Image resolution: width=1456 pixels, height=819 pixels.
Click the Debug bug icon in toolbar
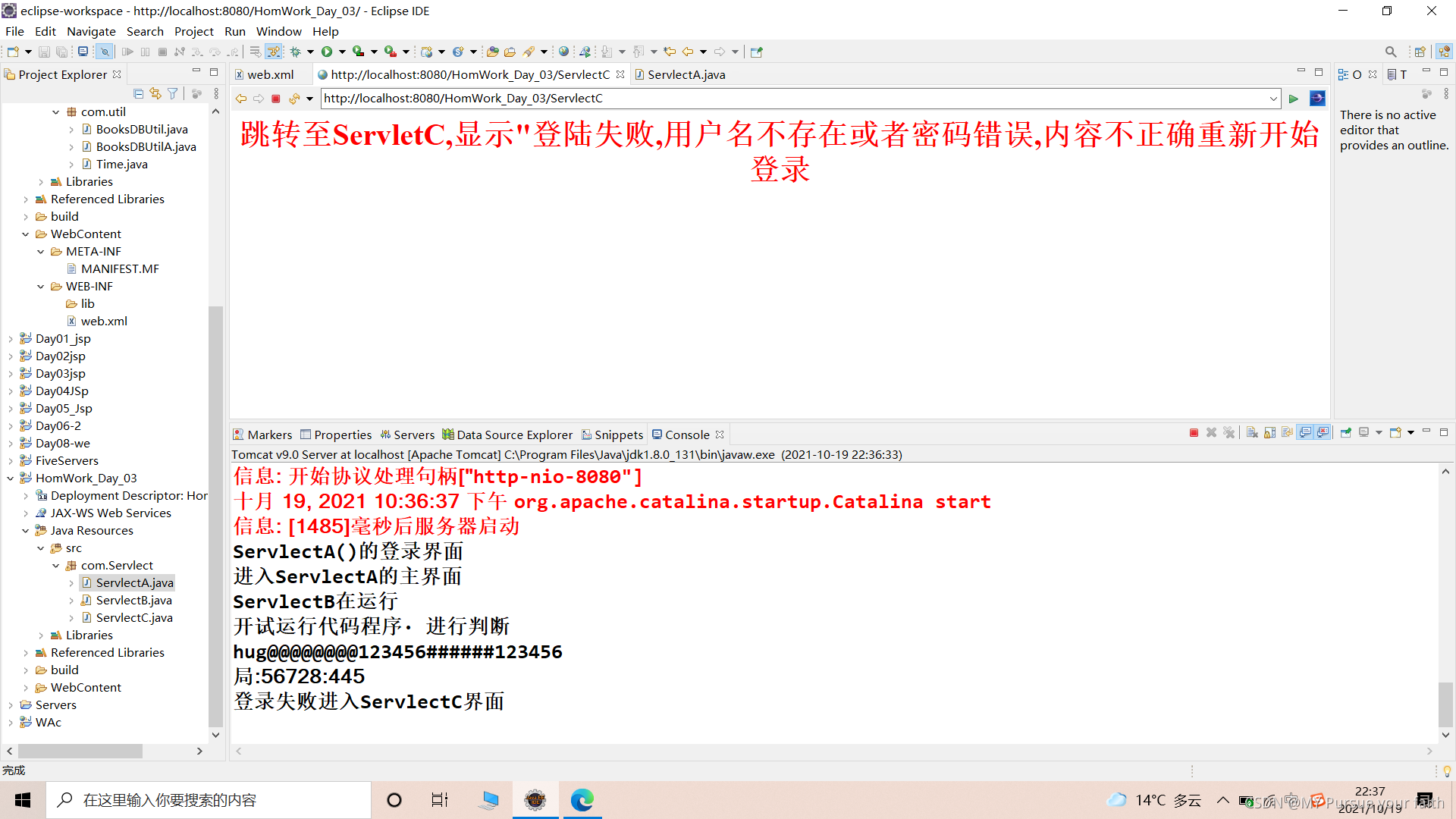point(296,52)
